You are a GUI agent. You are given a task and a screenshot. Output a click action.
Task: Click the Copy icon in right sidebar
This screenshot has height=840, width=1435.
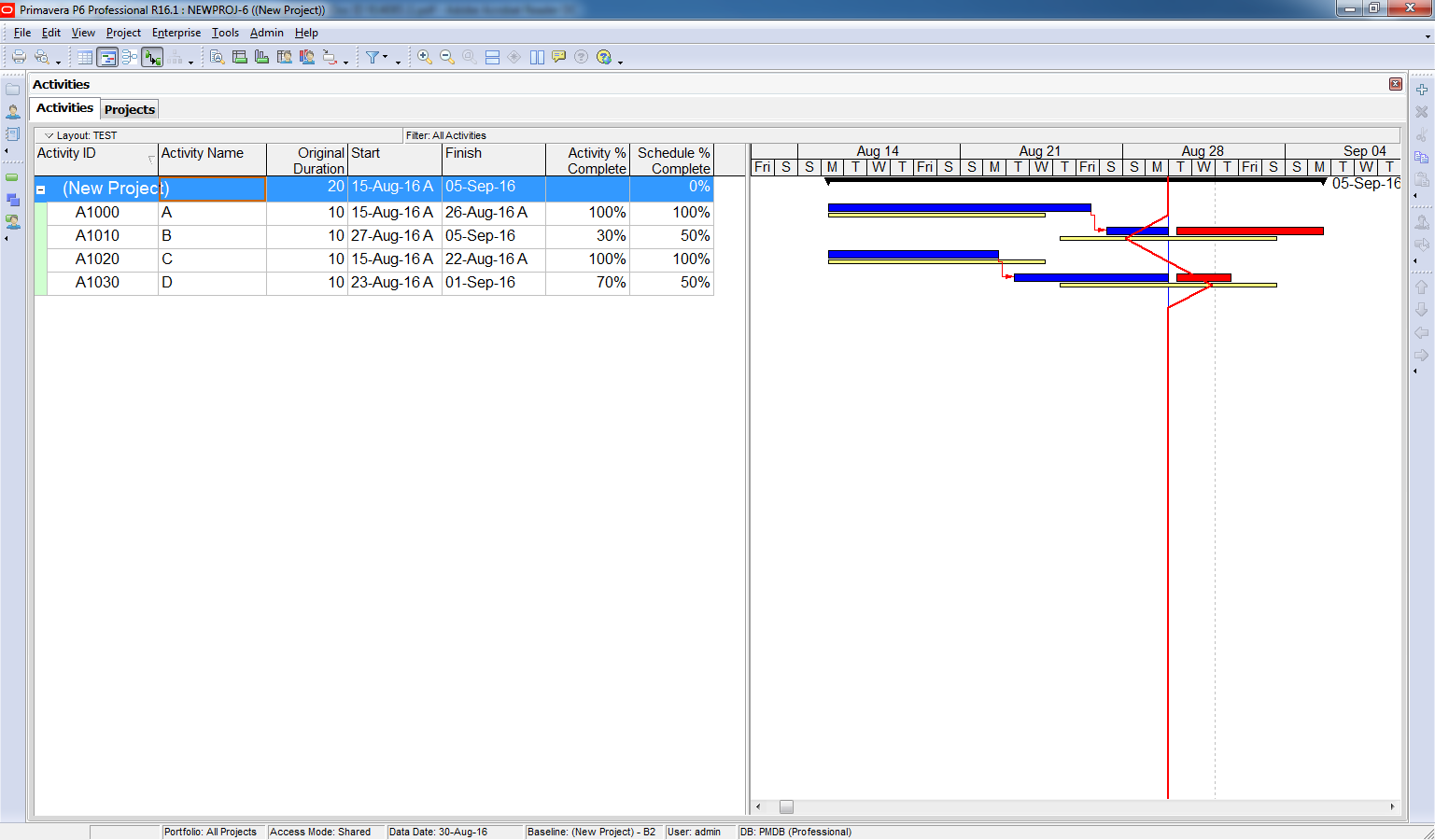click(x=1421, y=157)
